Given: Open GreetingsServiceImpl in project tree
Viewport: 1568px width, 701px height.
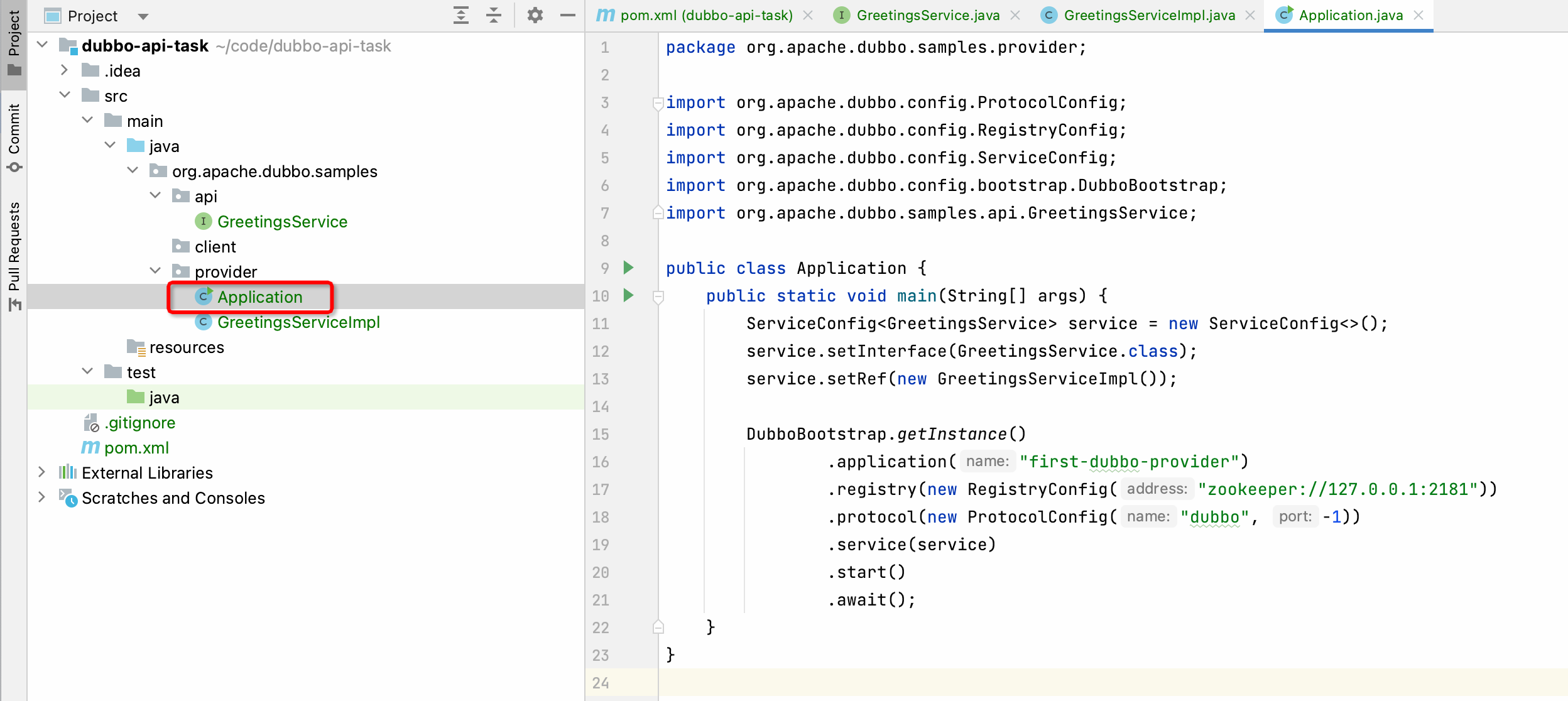Looking at the screenshot, I should point(298,322).
